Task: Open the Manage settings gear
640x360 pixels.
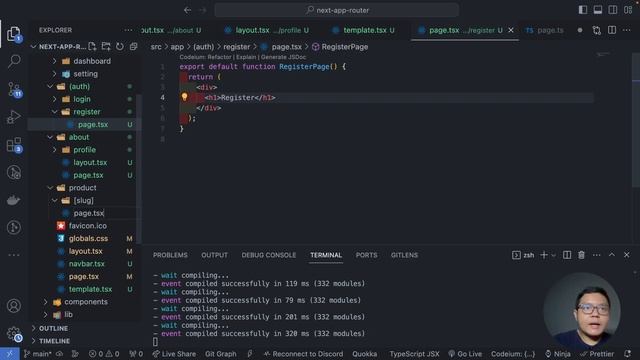Action: (x=14, y=334)
